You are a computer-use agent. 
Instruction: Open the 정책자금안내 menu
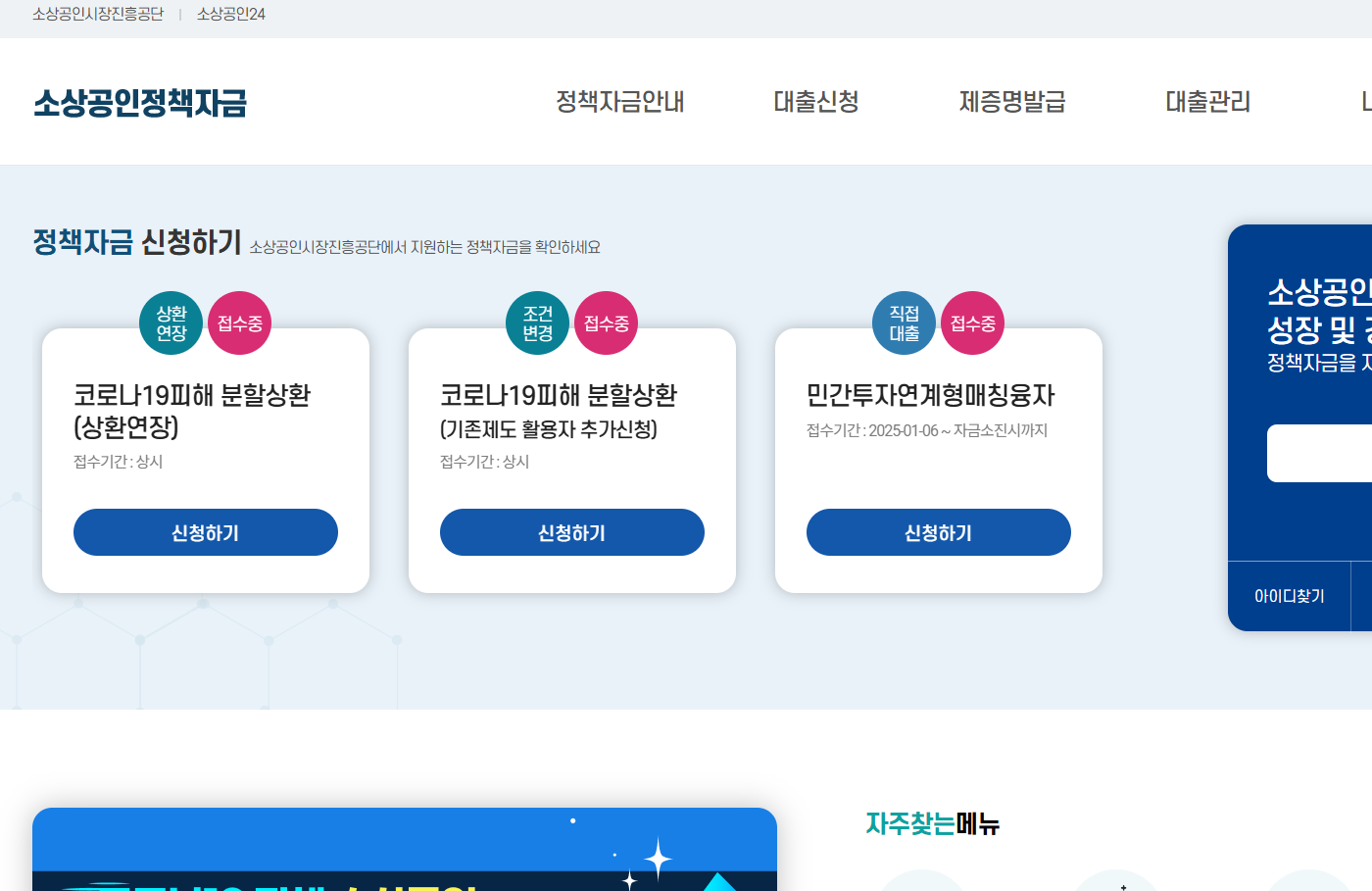(x=621, y=101)
